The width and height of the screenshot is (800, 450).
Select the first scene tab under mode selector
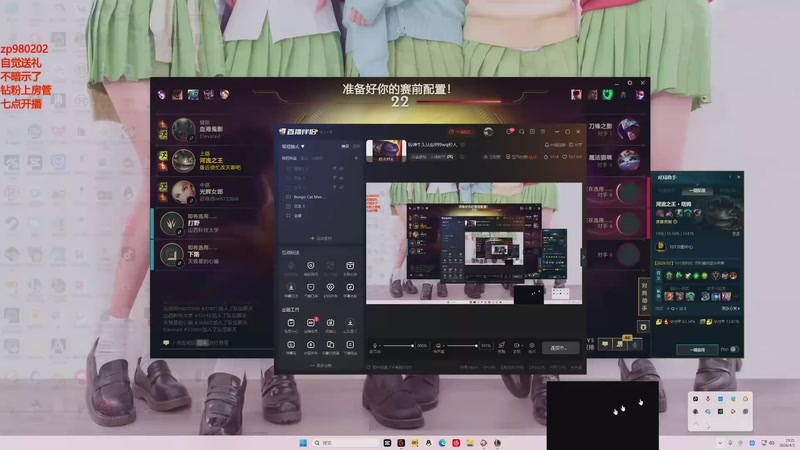tap(289, 158)
